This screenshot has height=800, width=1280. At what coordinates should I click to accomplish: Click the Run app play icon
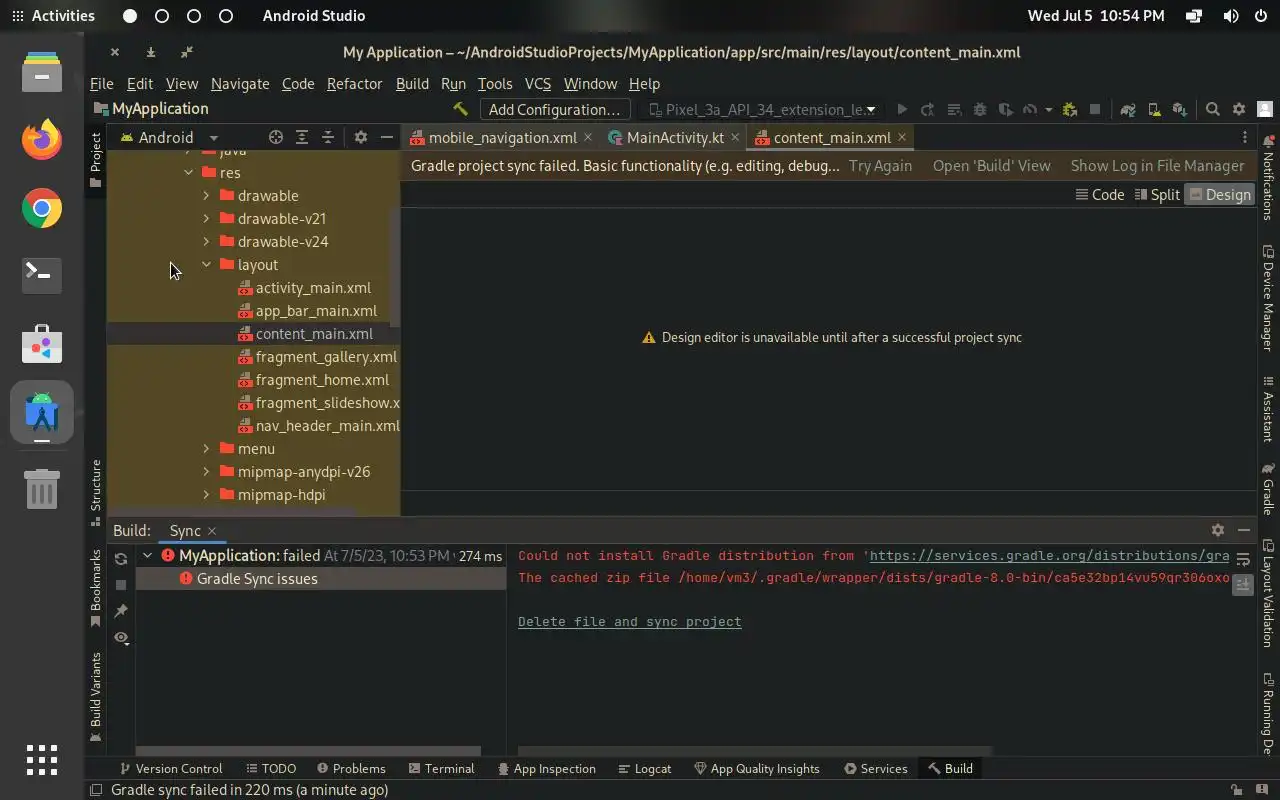pyautogui.click(x=902, y=109)
